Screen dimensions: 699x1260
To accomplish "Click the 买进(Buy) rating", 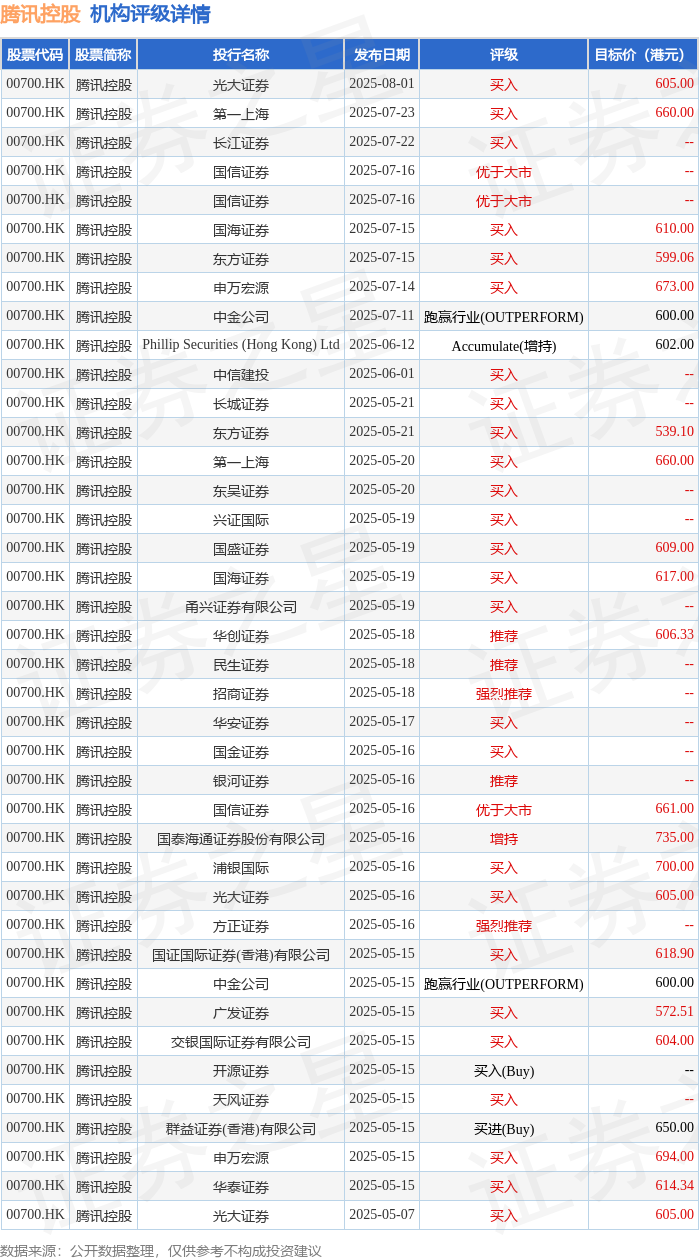I will pyautogui.click(x=504, y=1129).
